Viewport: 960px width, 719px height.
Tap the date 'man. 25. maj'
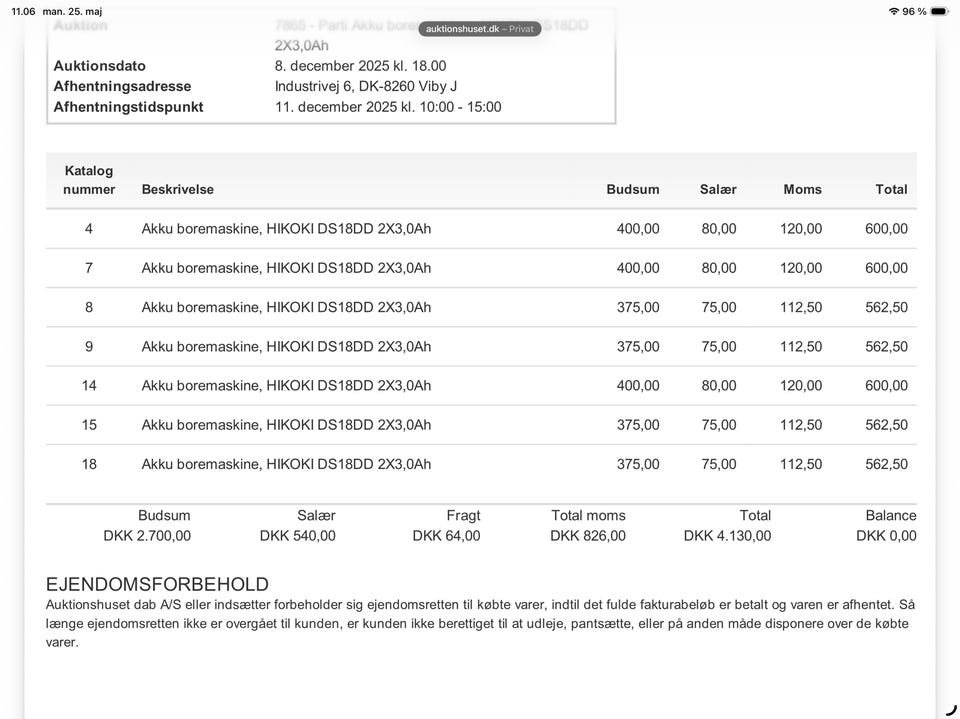72,11
